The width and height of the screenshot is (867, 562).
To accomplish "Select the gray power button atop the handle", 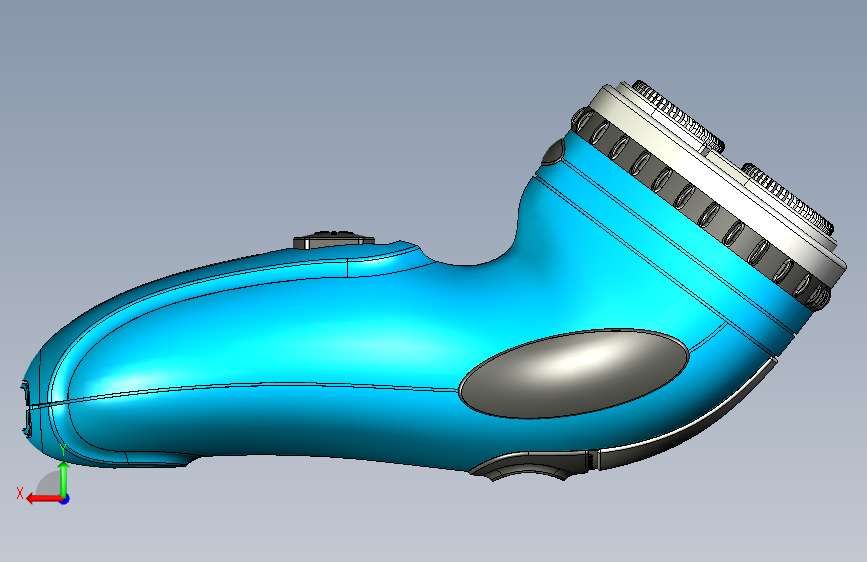I will tap(333, 240).
